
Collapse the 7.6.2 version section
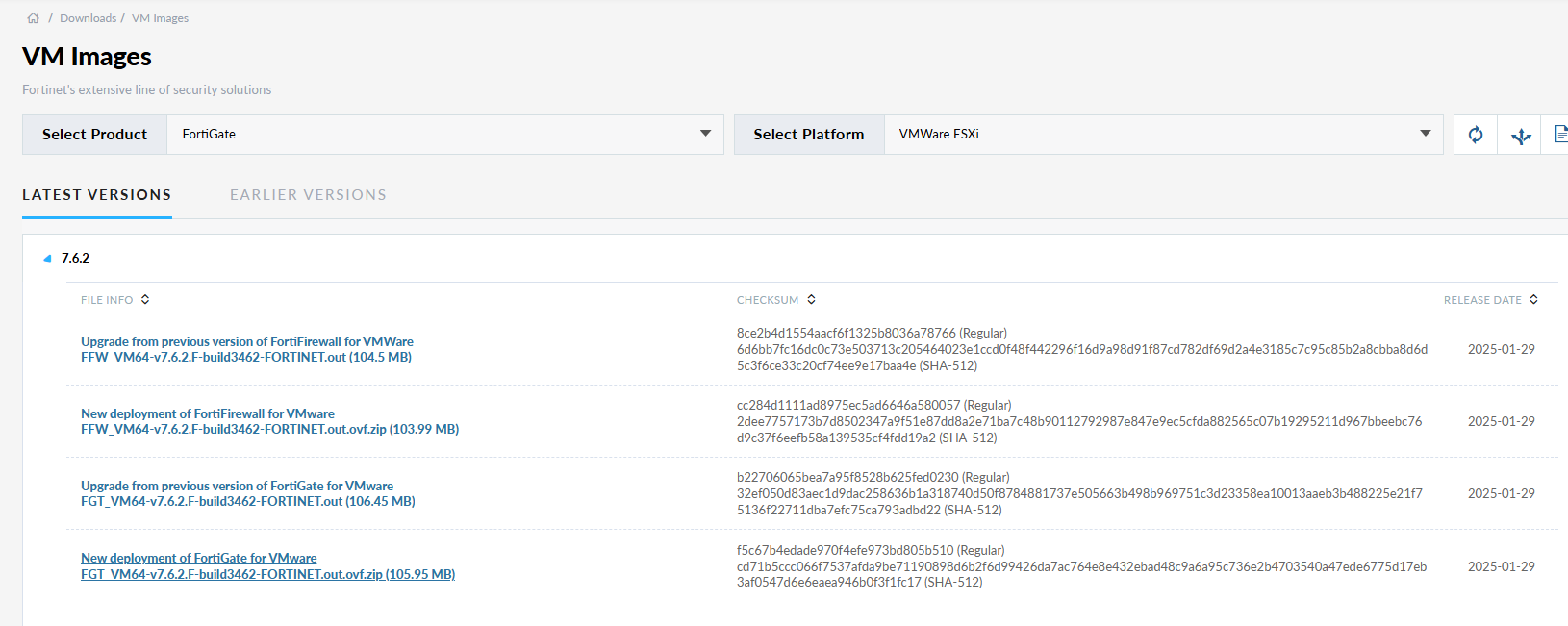point(47,259)
